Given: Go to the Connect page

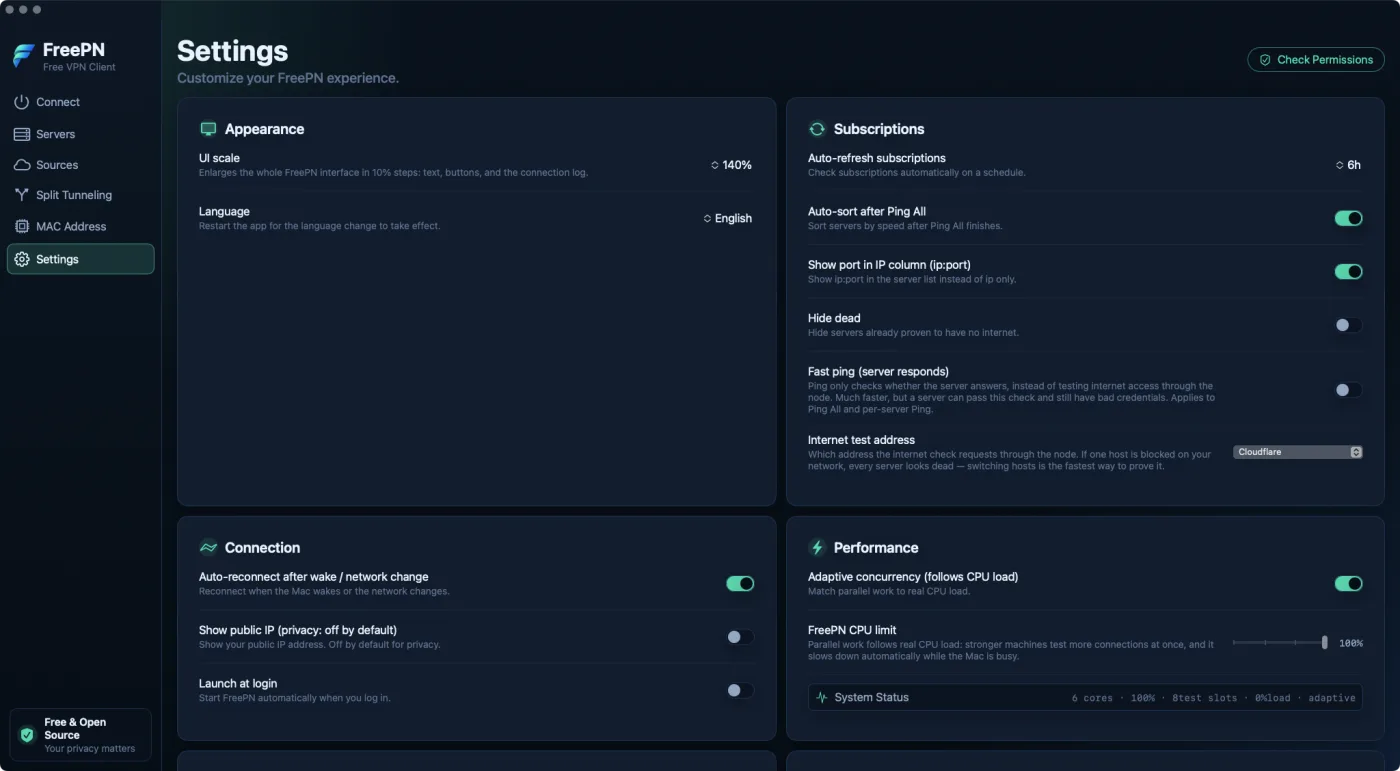Looking at the screenshot, I should coord(81,102).
